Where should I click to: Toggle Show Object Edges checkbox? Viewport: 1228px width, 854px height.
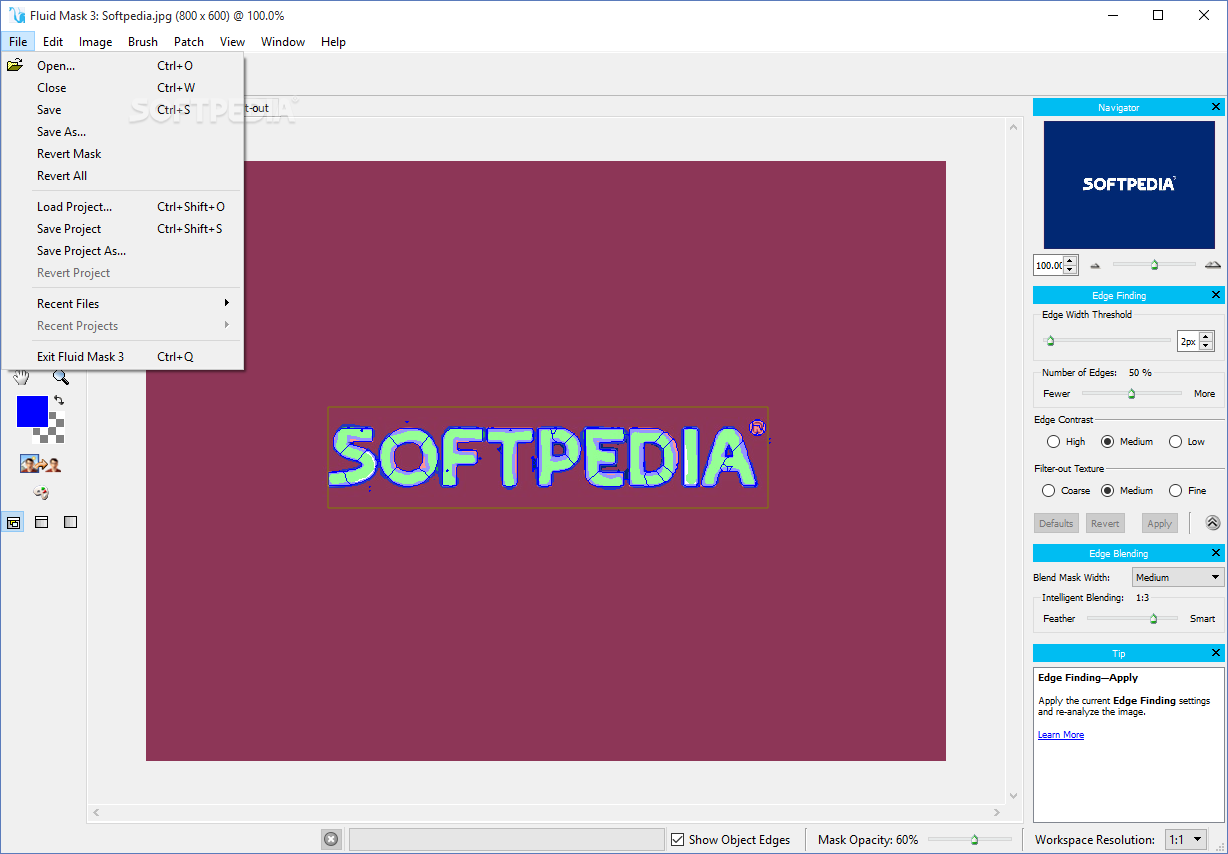pos(677,839)
